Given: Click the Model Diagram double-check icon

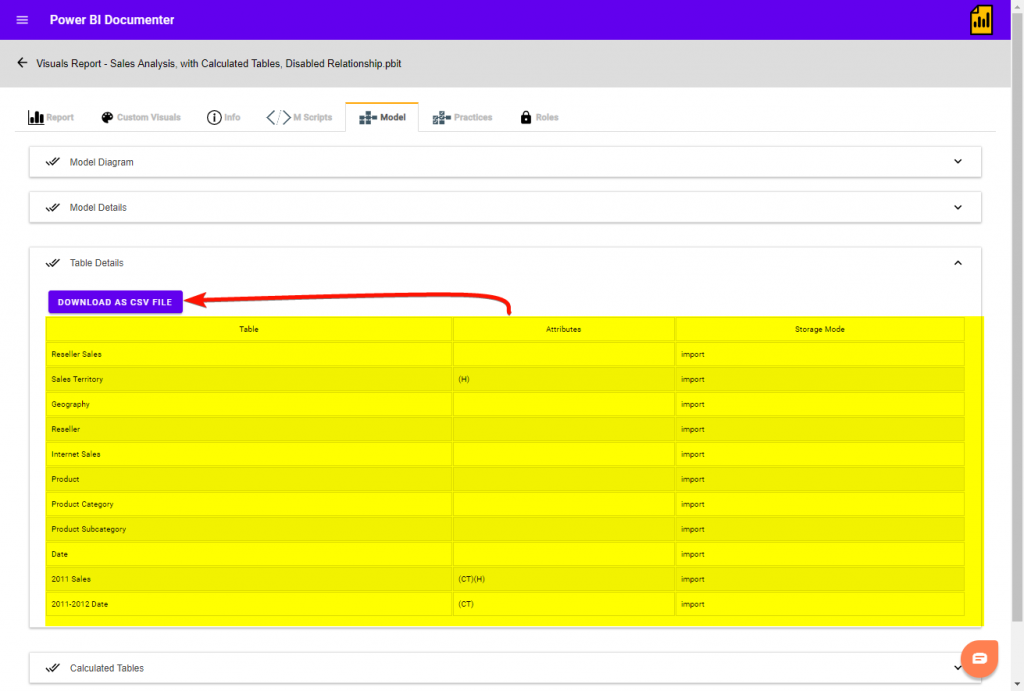Looking at the screenshot, I should tap(53, 162).
